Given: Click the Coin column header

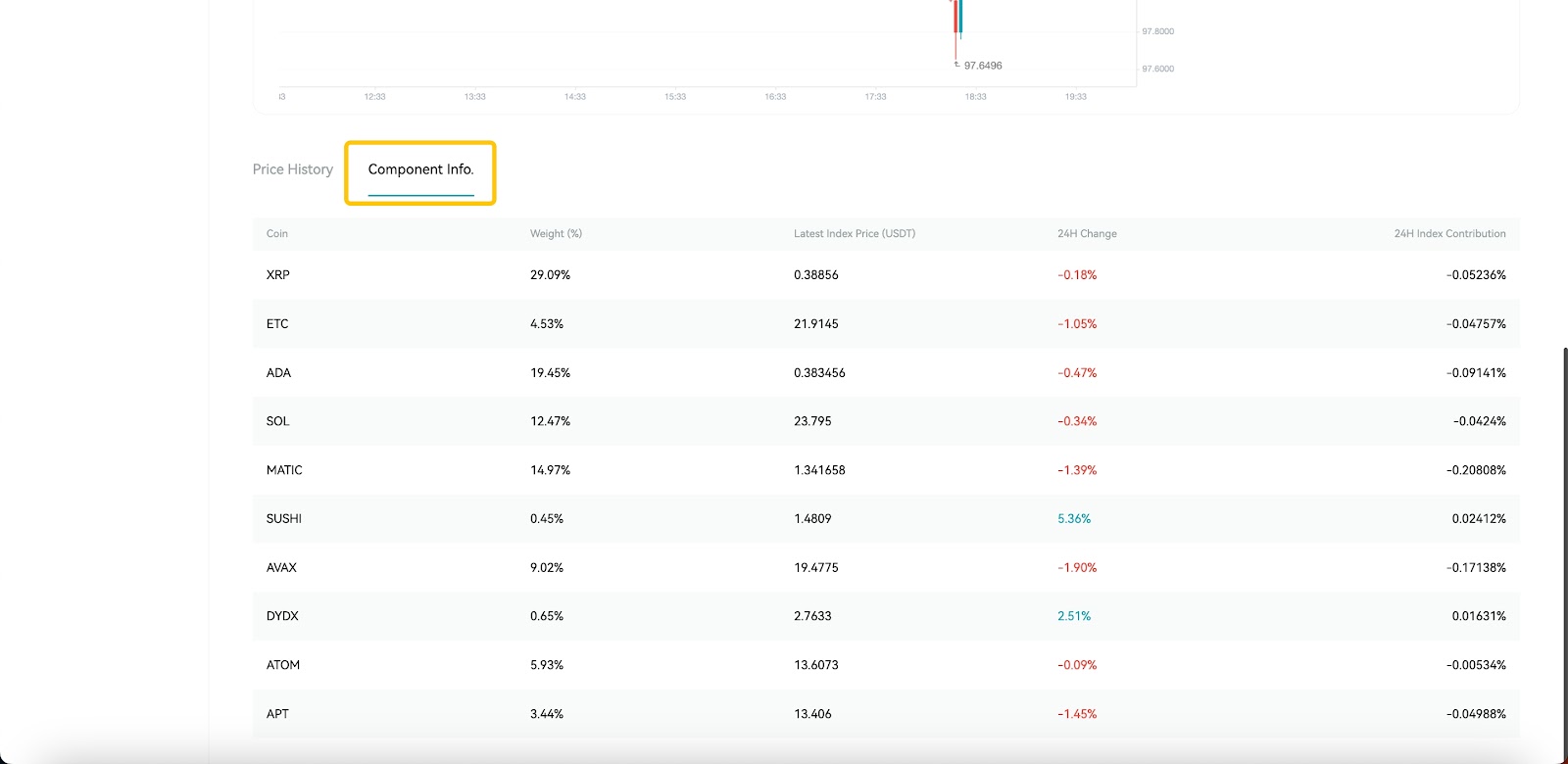Looking at the screenshot, I should tap(277, 234).
